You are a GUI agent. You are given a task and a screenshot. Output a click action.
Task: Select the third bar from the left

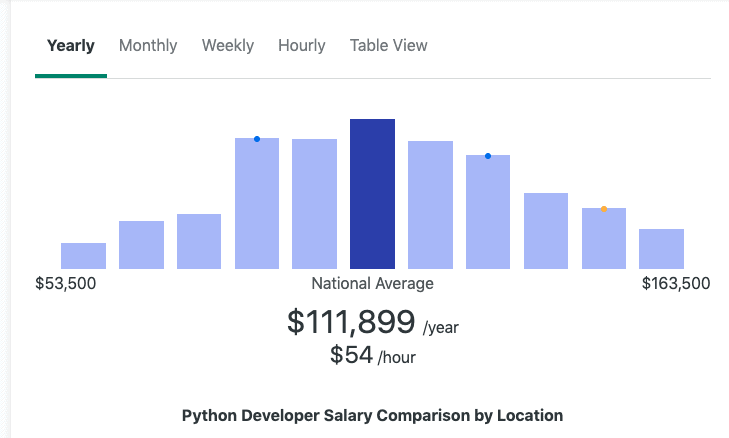[199, 241]
